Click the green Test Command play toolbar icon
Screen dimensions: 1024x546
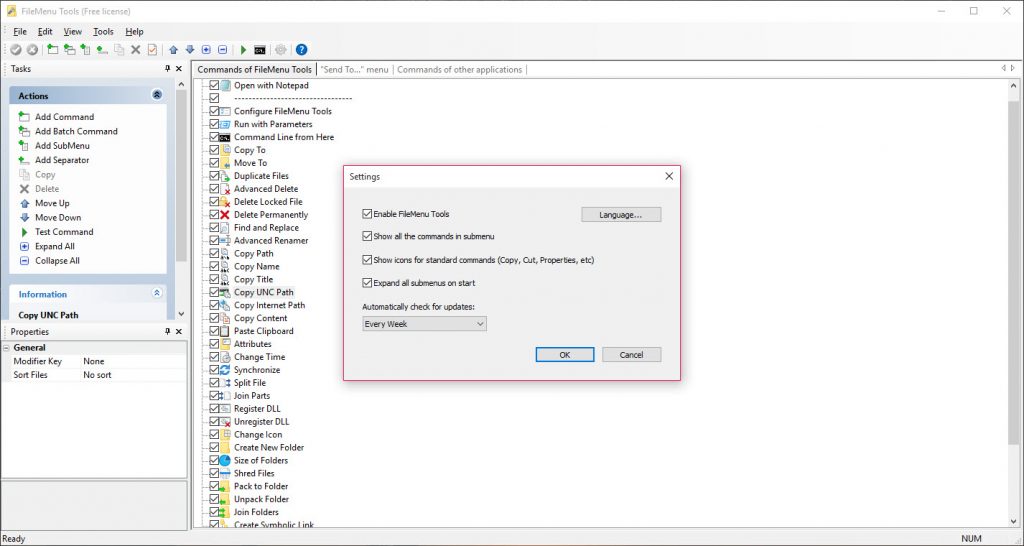pos(244,50)
